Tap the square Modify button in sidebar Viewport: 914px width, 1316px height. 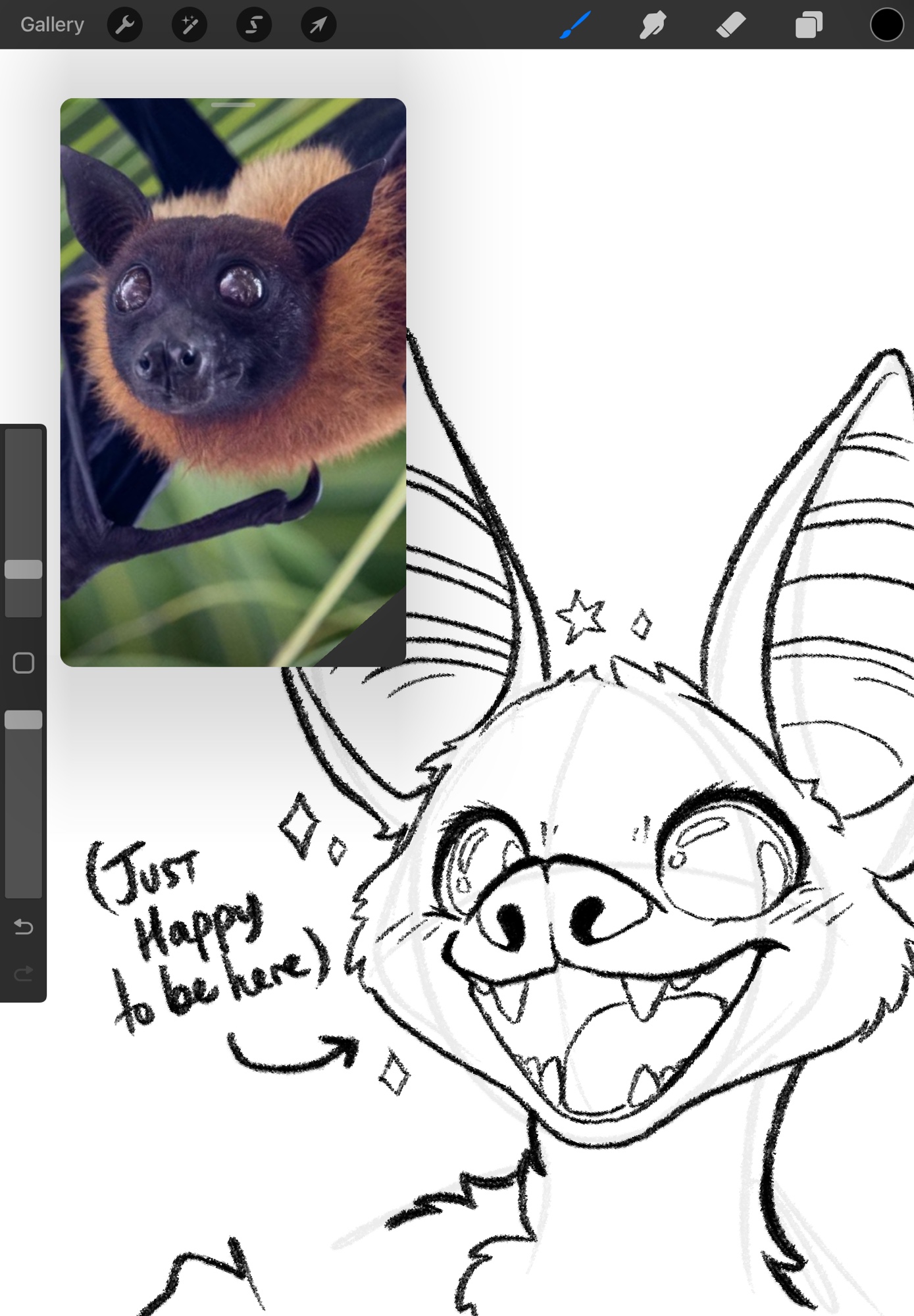(24, 663)
